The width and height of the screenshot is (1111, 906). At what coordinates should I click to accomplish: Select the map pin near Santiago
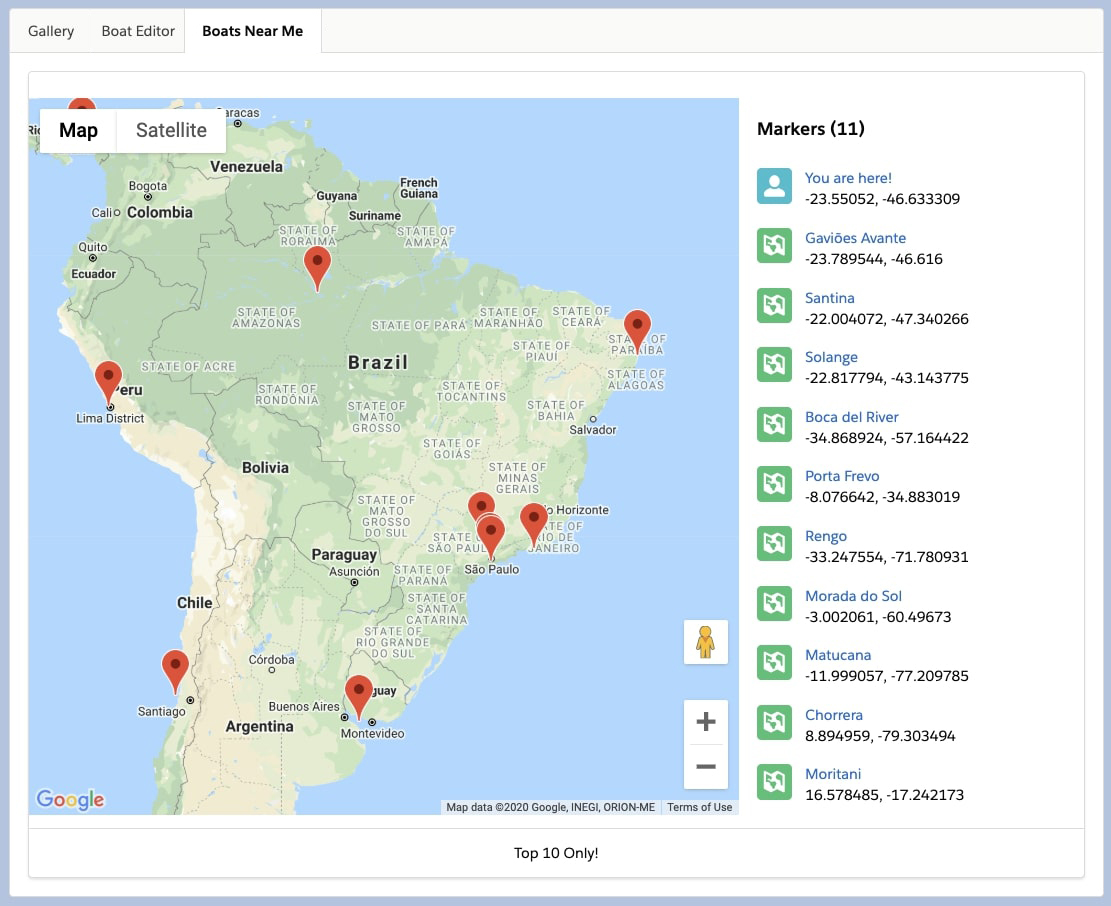(x=175, y=670)
